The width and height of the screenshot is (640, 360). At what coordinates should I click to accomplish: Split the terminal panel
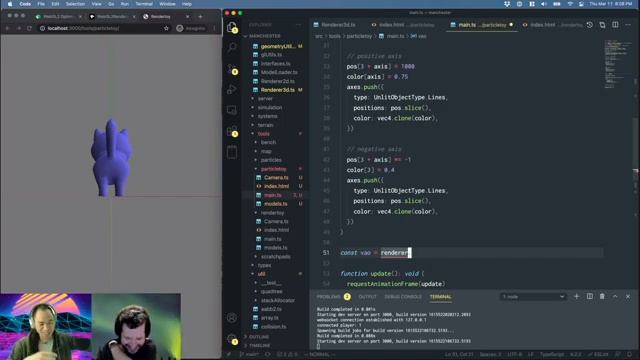pyautogui.click(x=589, y=297)
